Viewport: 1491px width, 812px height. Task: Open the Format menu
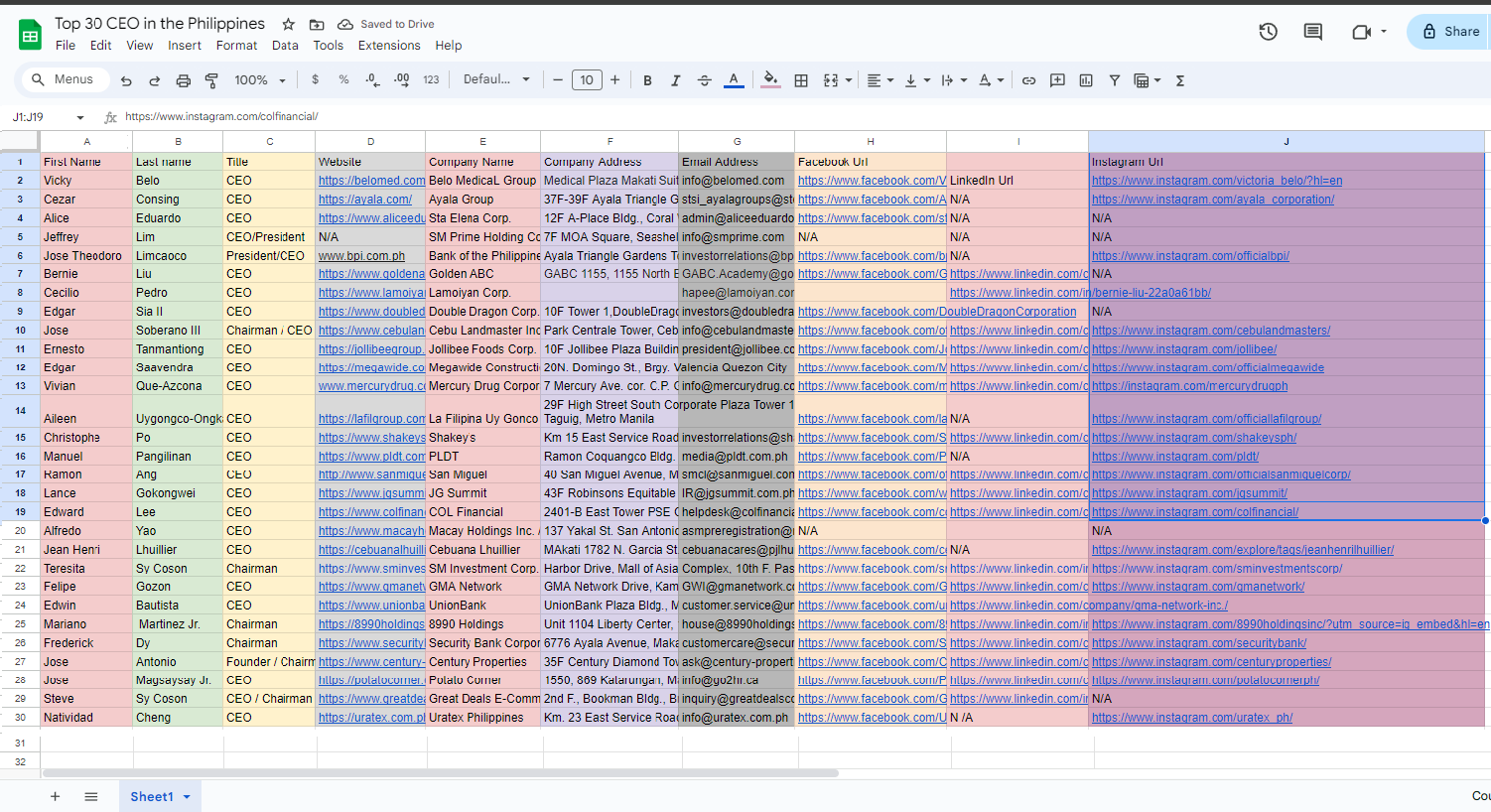tap(236, 46)
